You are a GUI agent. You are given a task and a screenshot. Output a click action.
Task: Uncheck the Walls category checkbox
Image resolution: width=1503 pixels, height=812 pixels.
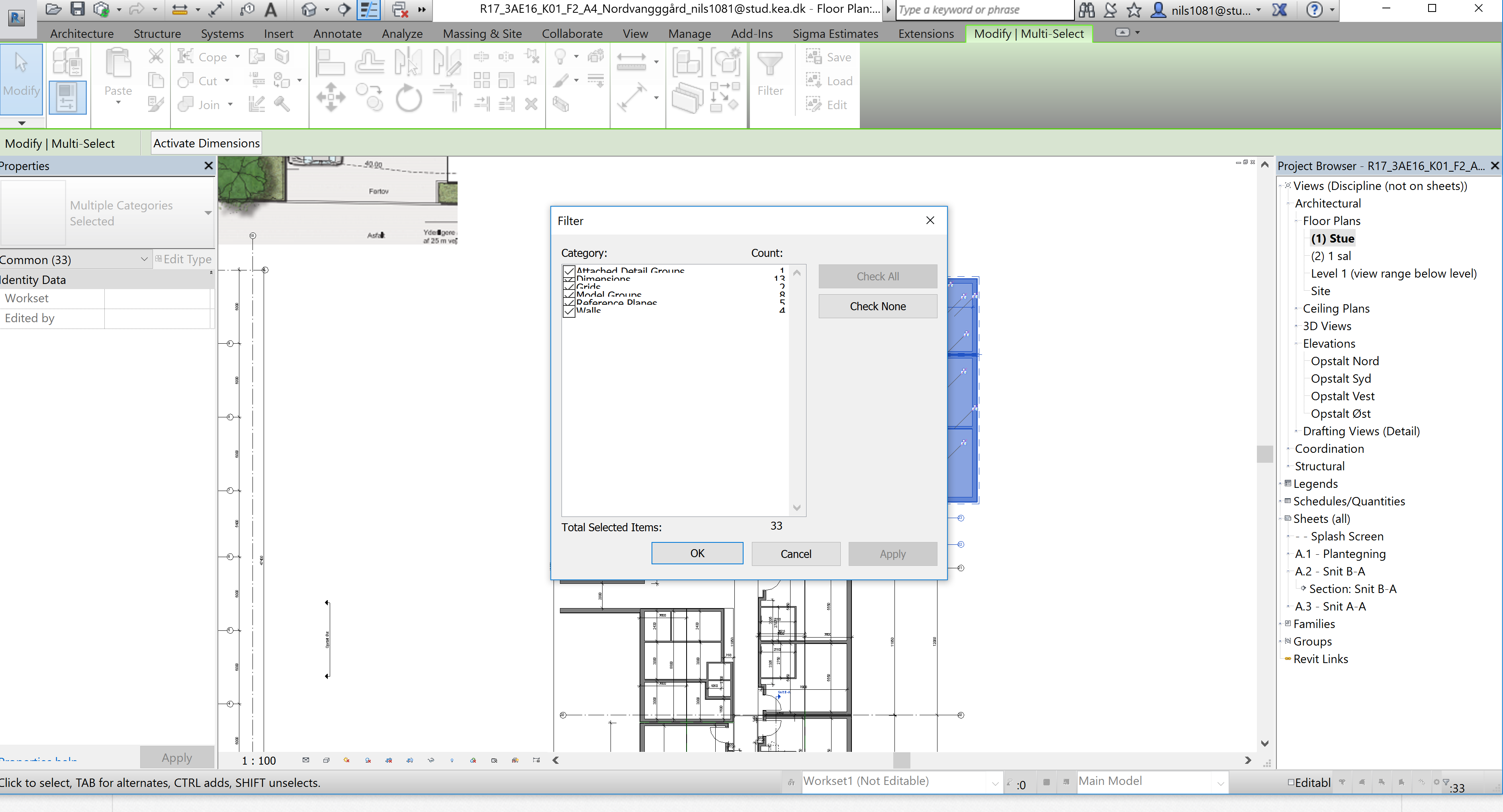(x=569, y=311)
